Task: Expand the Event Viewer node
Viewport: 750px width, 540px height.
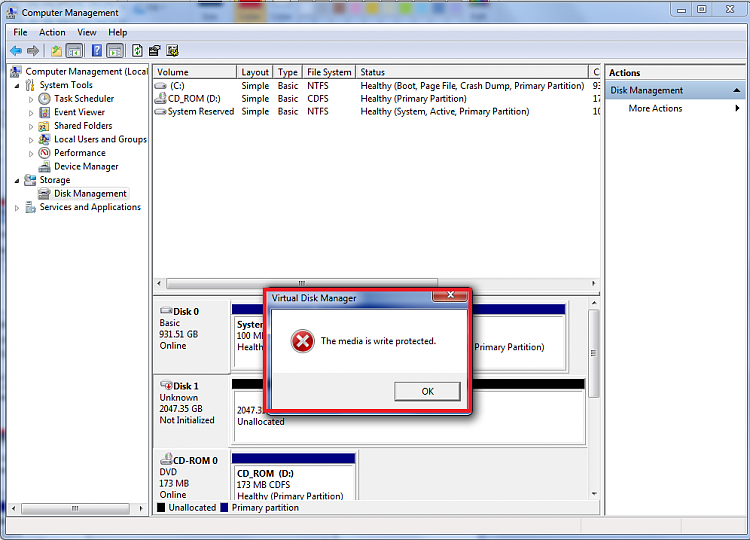Action: click(x=31, y=113)
